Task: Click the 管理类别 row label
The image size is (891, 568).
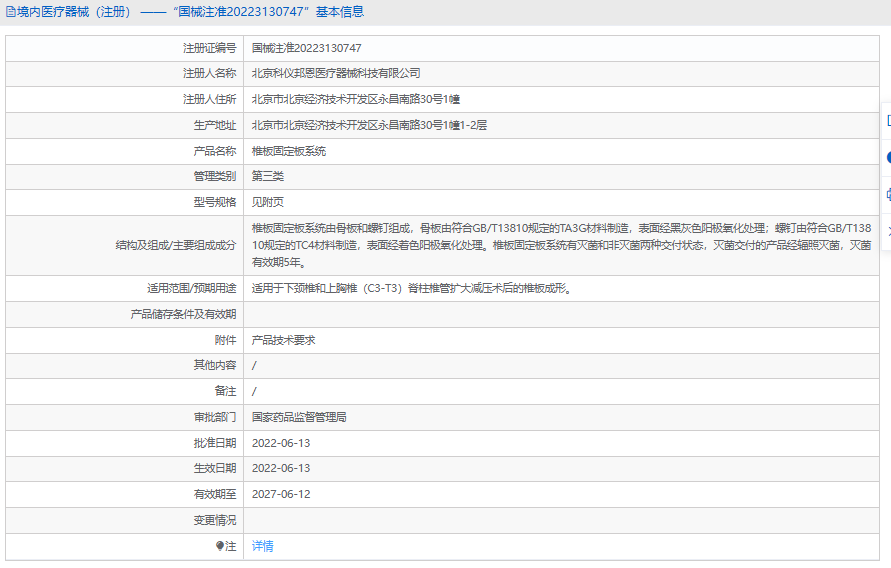Action: tap(215, 176)
